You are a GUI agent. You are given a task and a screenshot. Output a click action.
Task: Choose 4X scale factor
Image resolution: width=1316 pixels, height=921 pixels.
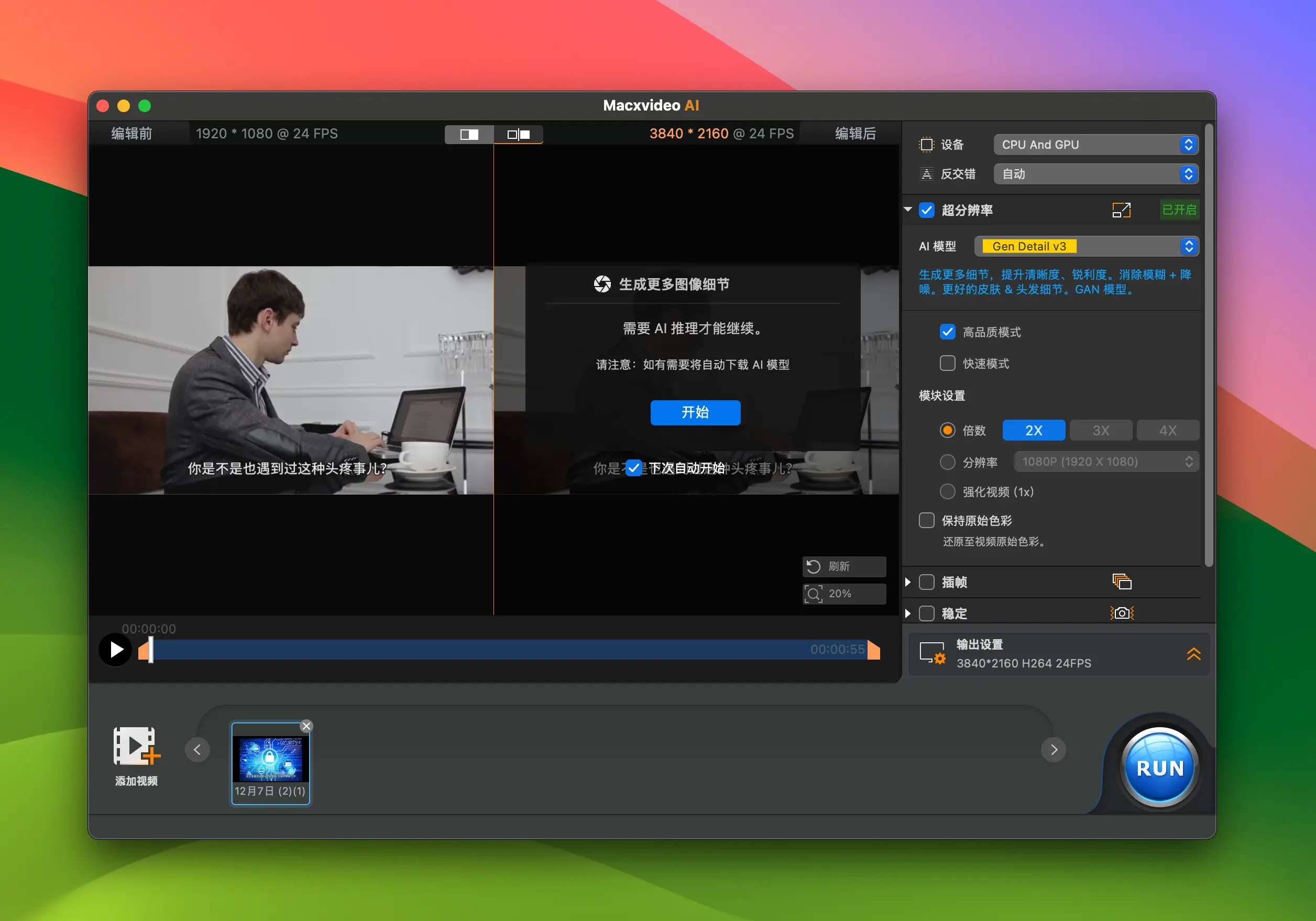tap(1168, 430)
